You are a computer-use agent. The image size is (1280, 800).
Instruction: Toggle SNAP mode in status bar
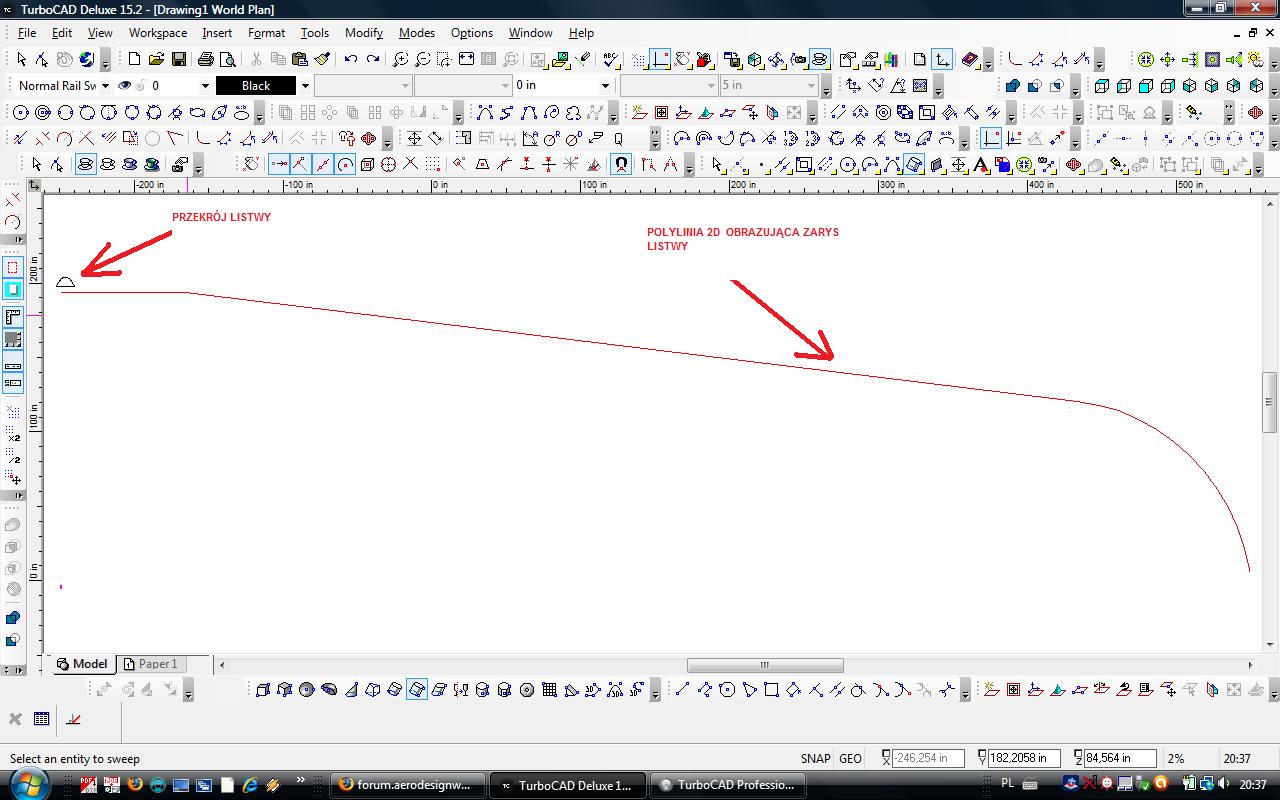tap(815, 759)
